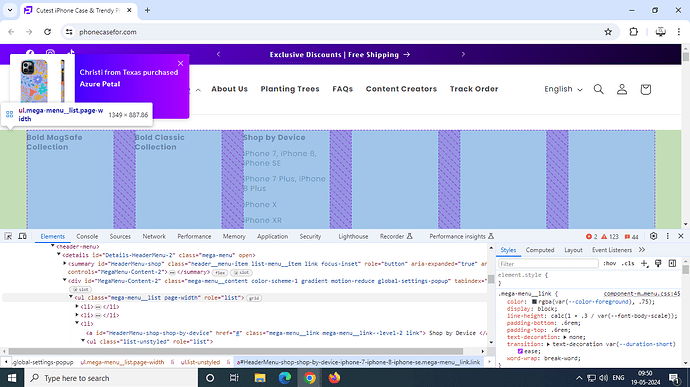
Task: Open the Application tab
Action: [x=272, y=236]
